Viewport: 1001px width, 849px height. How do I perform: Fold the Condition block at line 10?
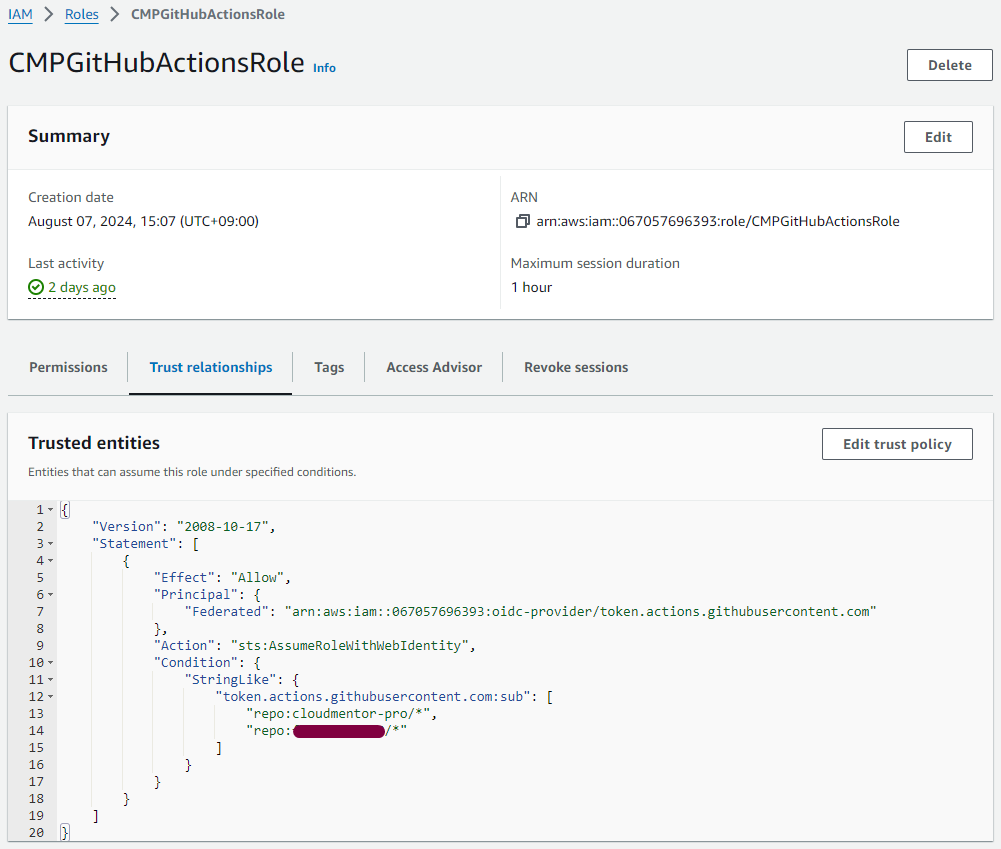(51, 663)
